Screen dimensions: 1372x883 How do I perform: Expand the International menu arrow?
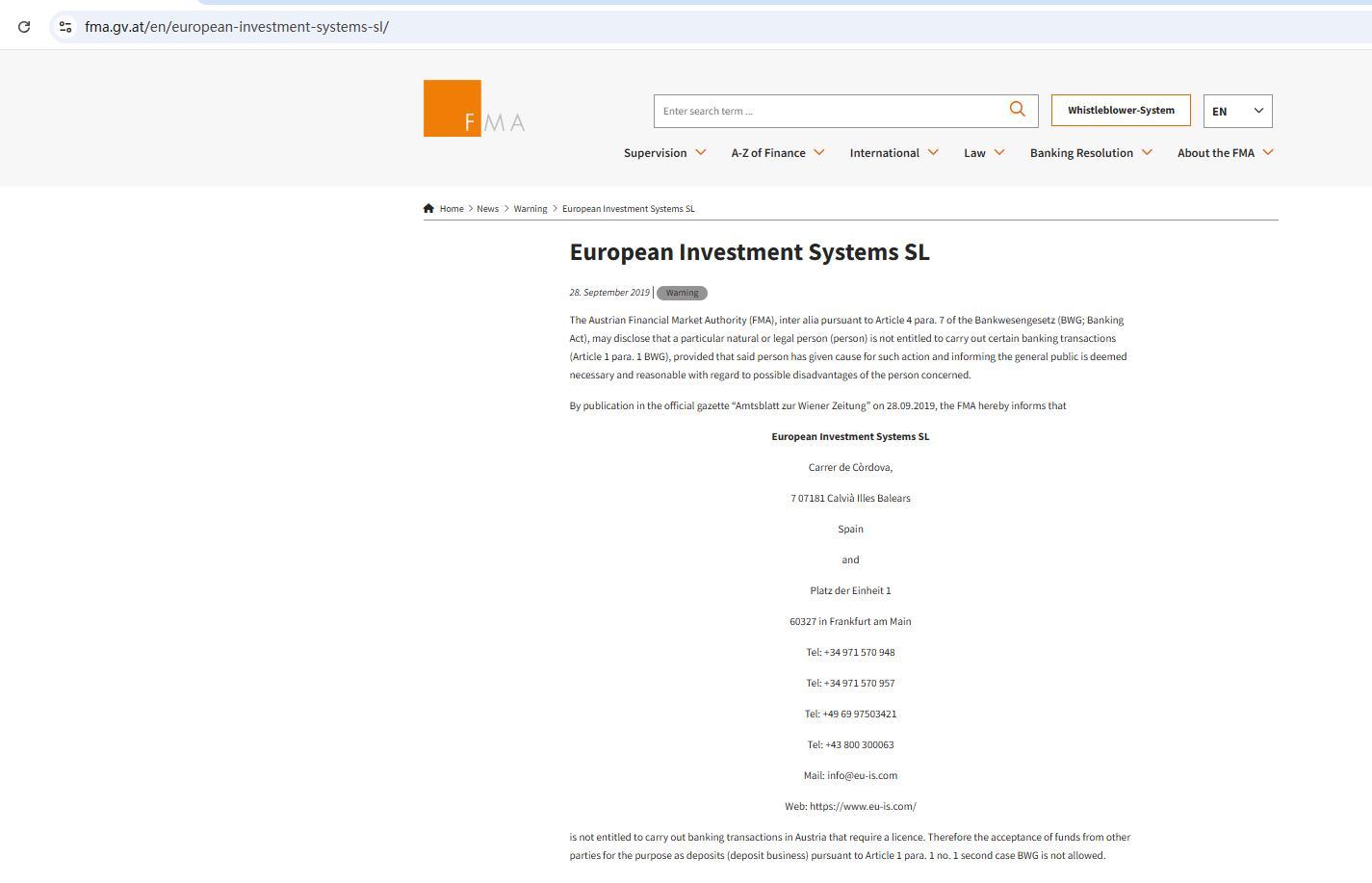(x=933, y=152)
